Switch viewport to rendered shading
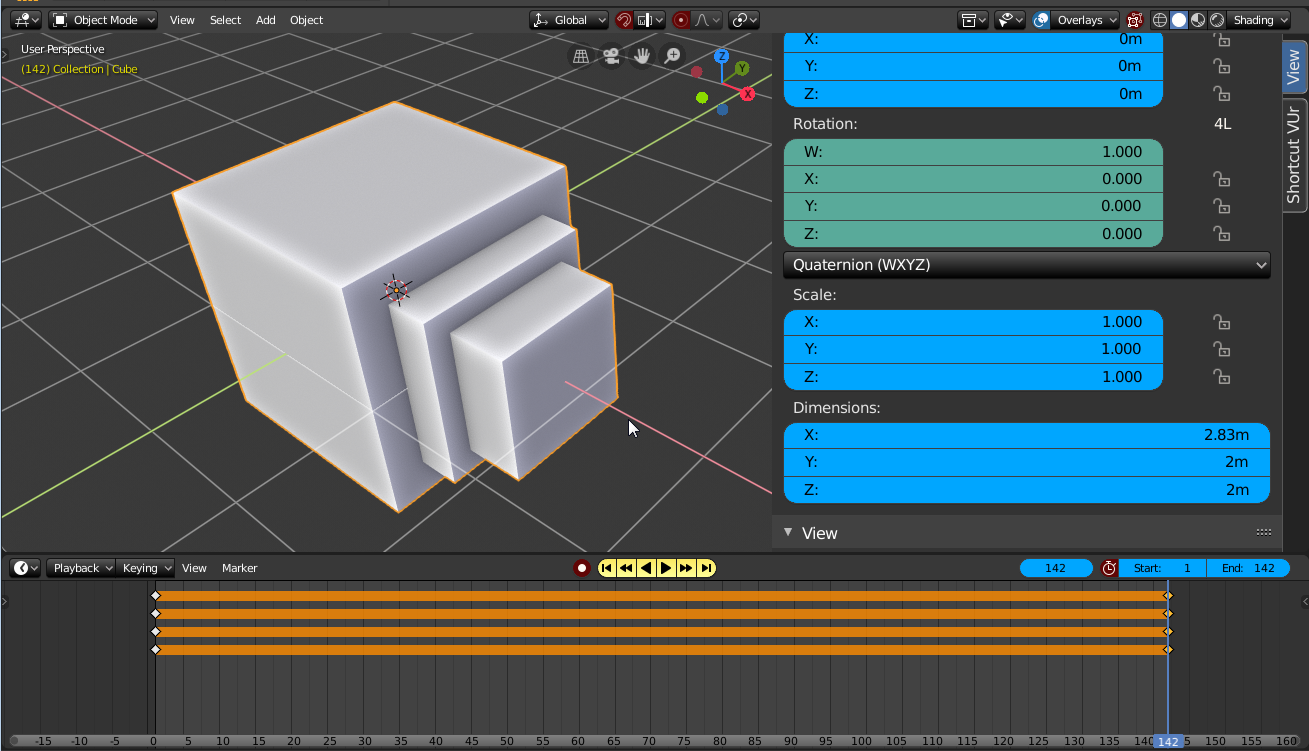 coord(1217,20)
